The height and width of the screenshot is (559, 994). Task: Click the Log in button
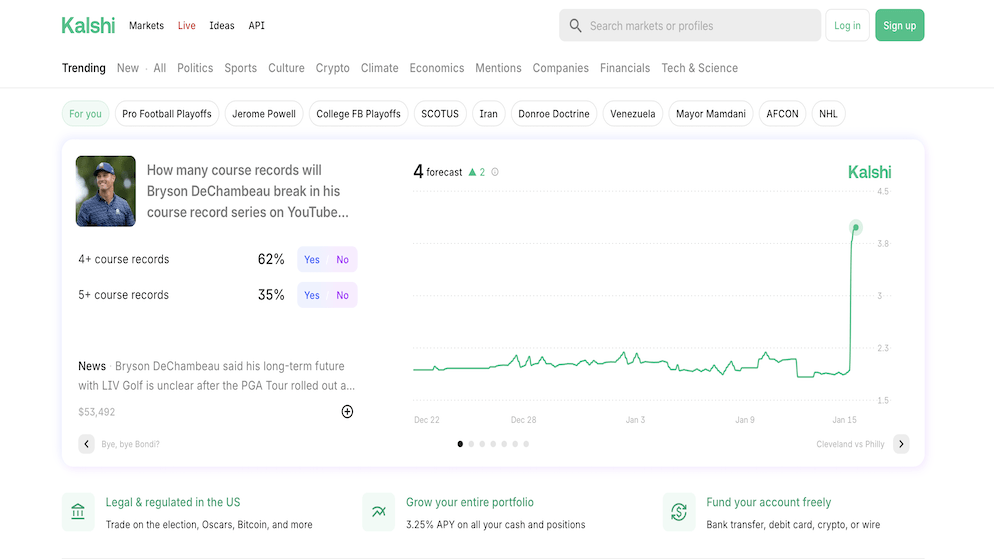point(847,25)
